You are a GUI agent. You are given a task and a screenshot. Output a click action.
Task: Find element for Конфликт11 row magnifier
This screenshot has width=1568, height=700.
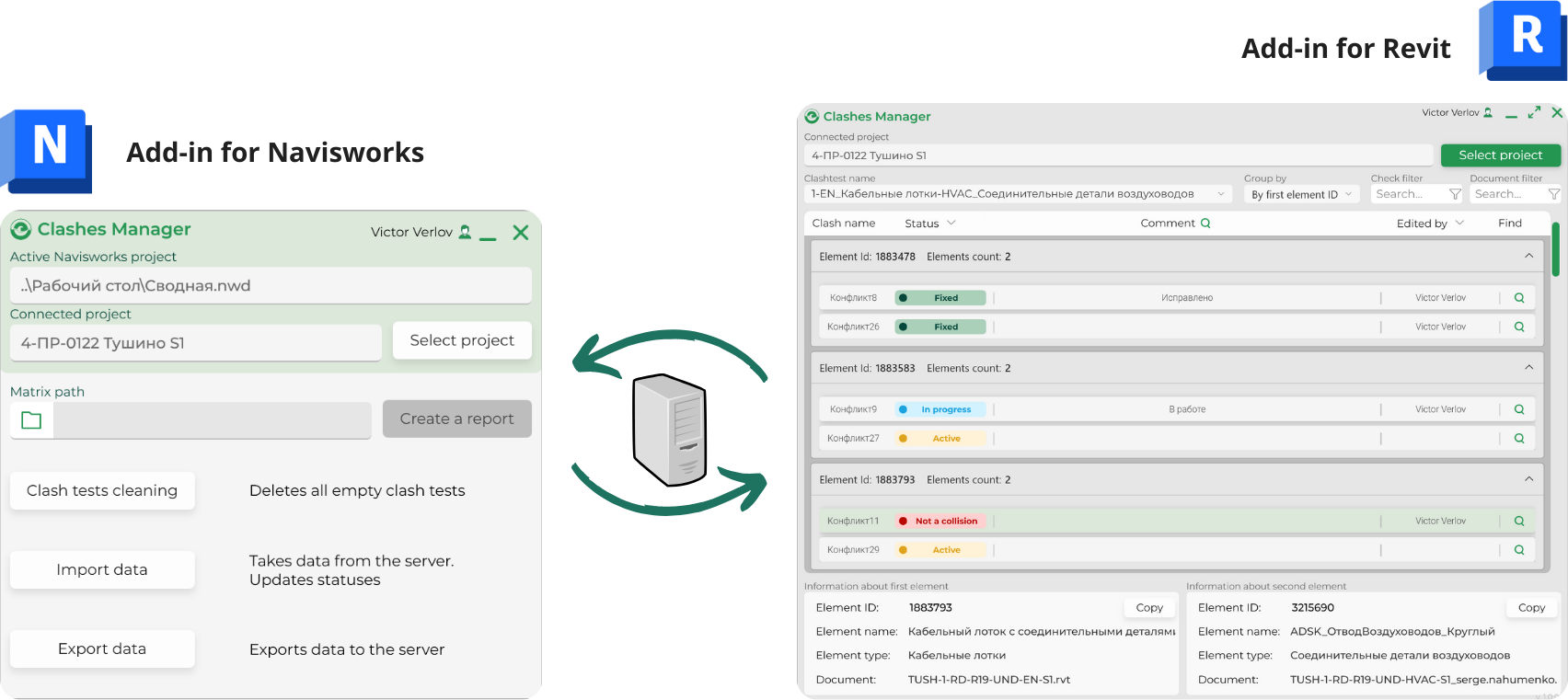tap(1519, 521)
